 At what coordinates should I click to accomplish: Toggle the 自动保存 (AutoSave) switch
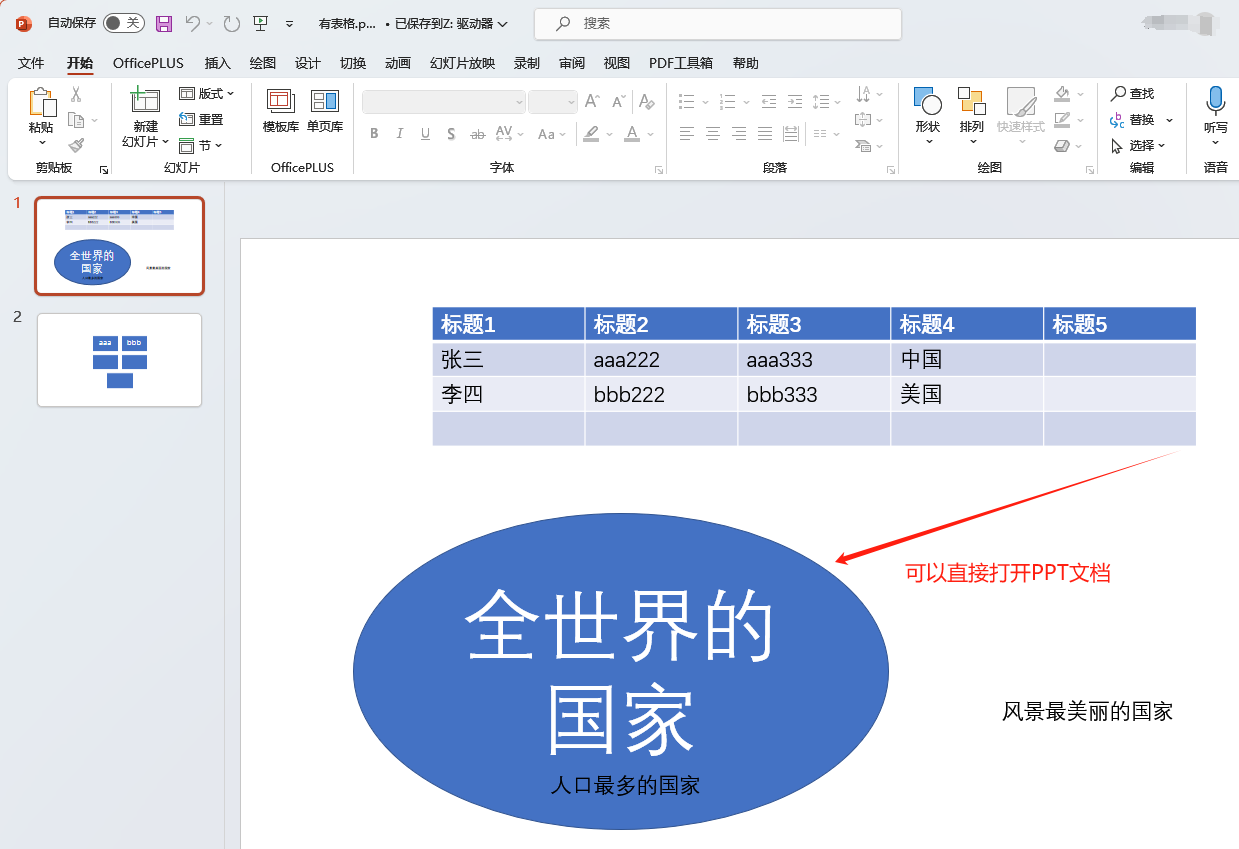(x=123, y=23)
